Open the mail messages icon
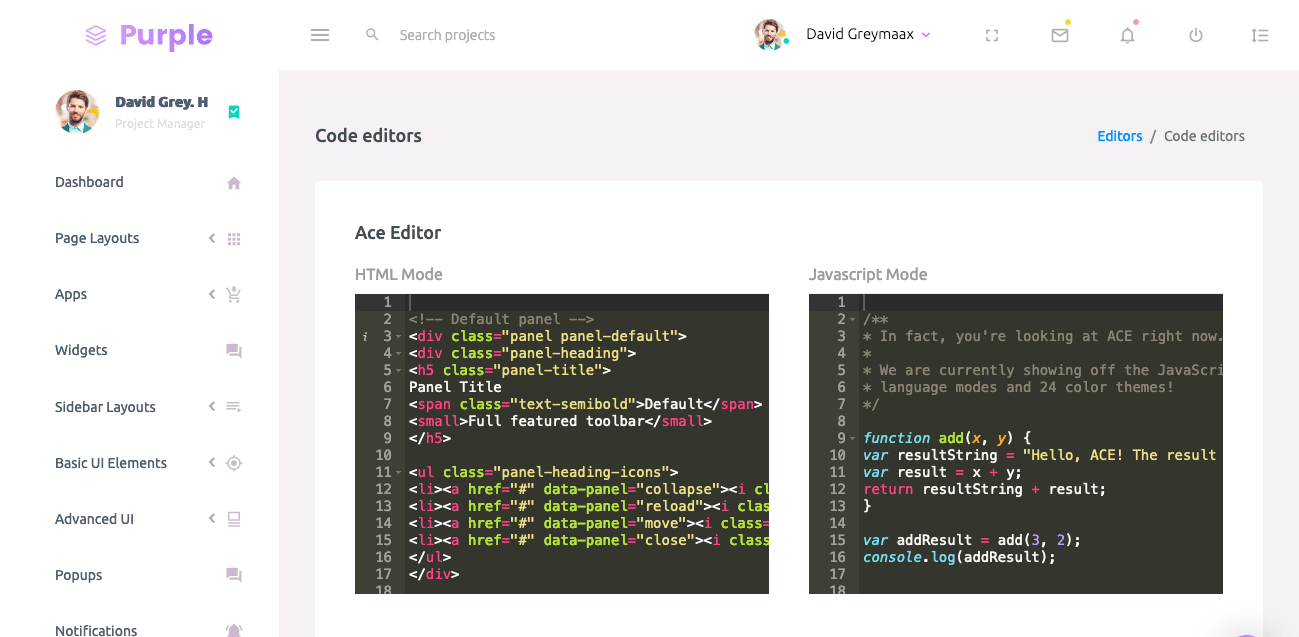 (x=1060, y=35)
